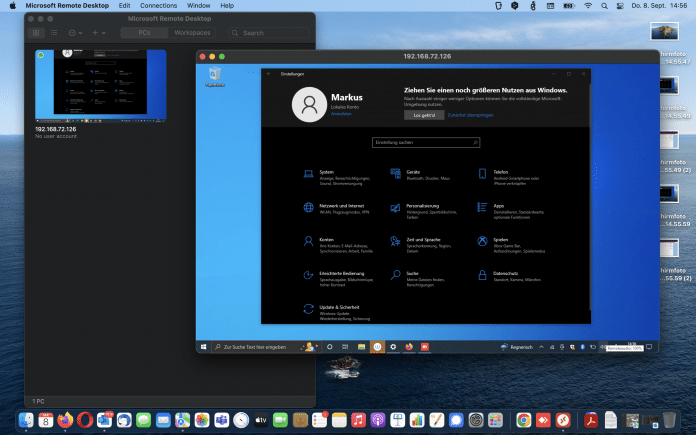Open the Trash in the macOS Dock

pos(669,420)
